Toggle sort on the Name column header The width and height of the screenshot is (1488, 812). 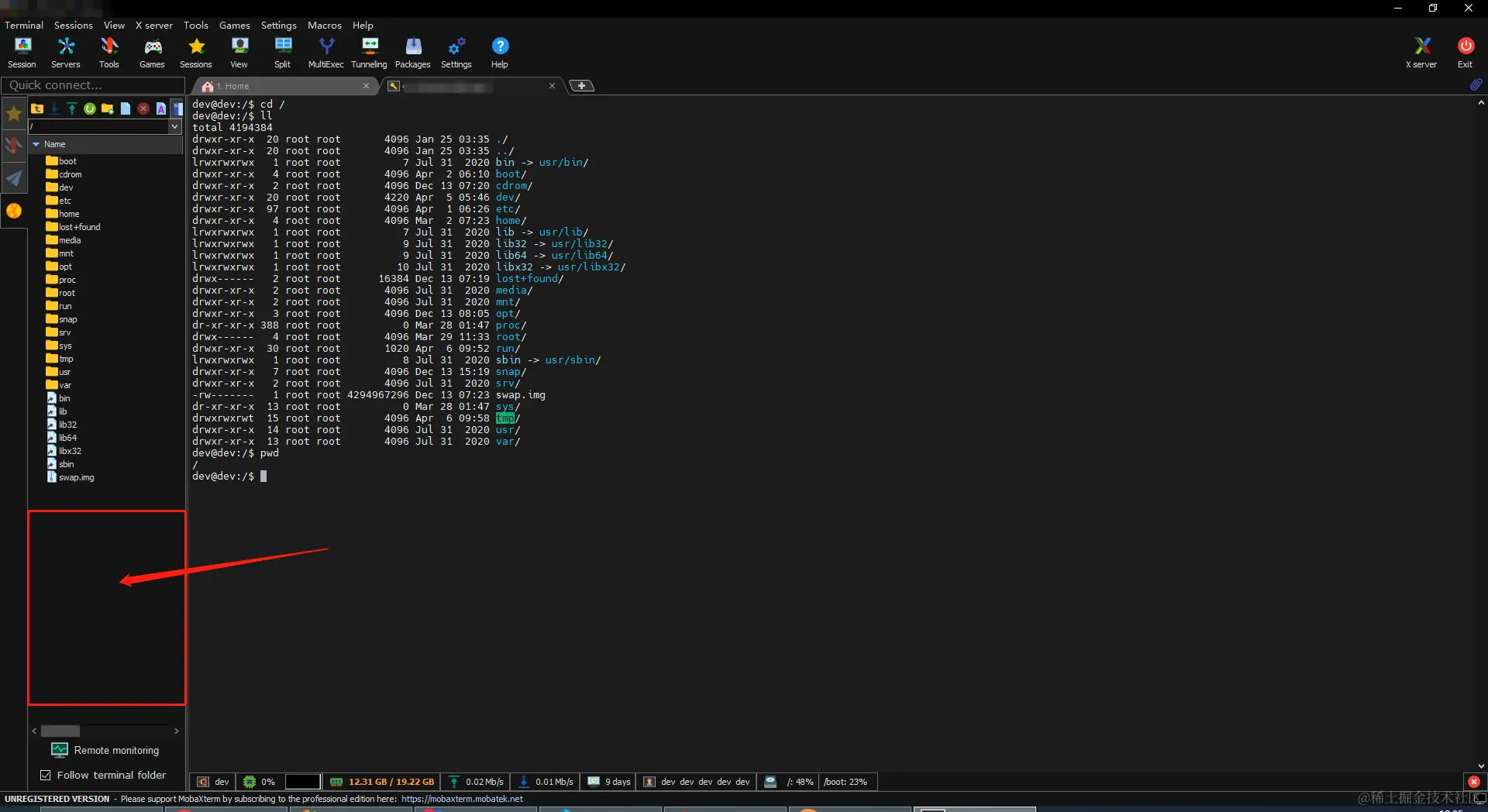tap(106, 144)
